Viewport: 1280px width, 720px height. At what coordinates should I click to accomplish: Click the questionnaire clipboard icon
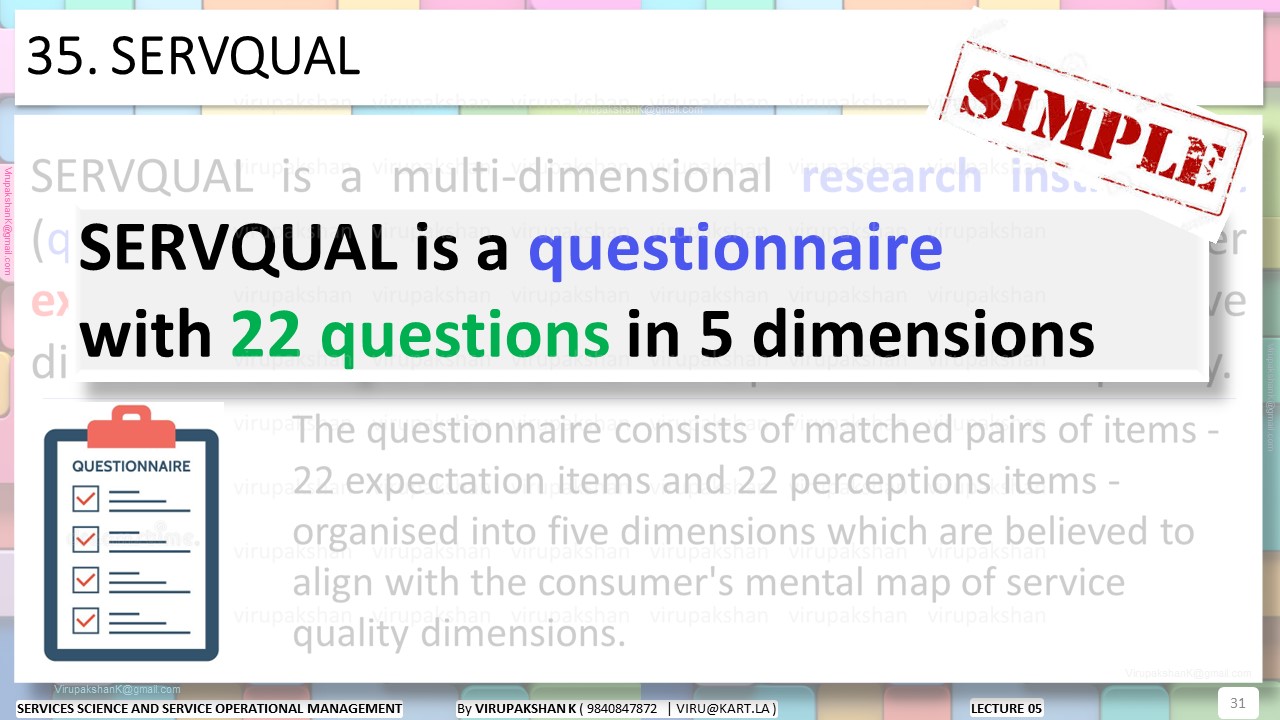[131, 533]
